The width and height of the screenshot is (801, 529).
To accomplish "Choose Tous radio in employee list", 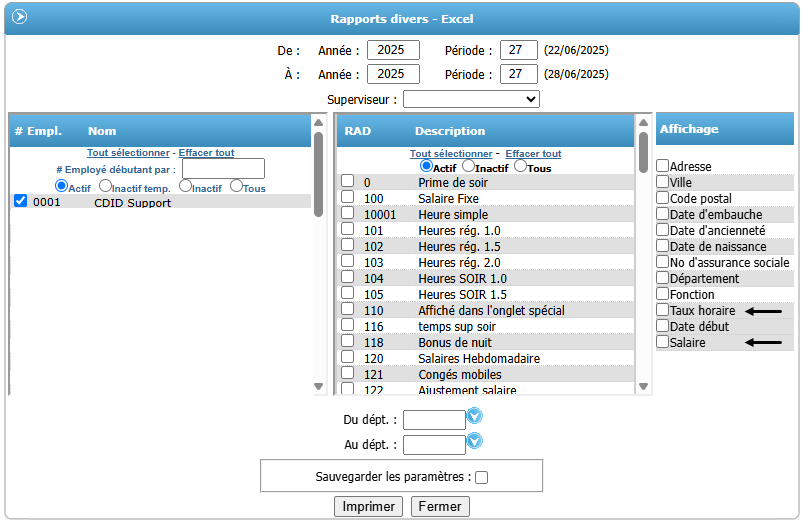I will pyautogui.click(x=236, y=186).
